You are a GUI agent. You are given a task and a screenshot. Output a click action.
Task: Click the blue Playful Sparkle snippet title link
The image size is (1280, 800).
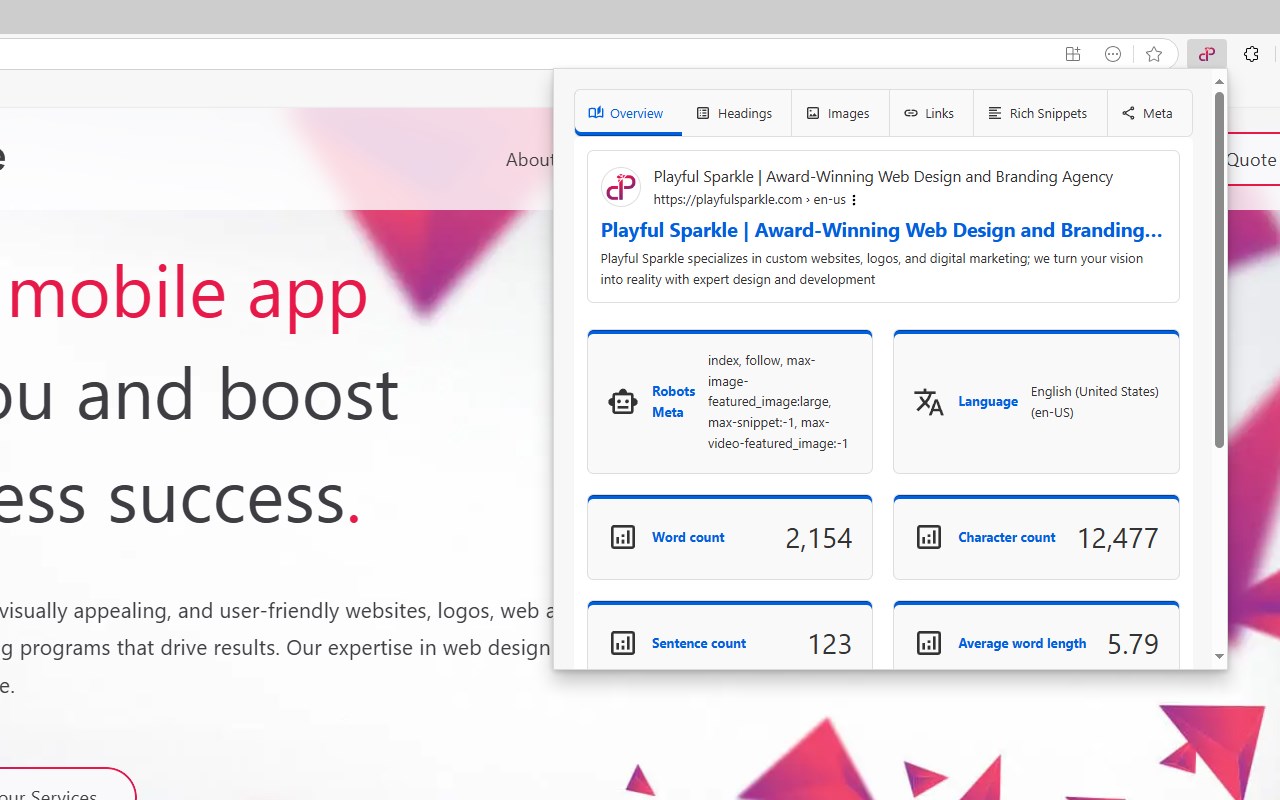(881, 230)
